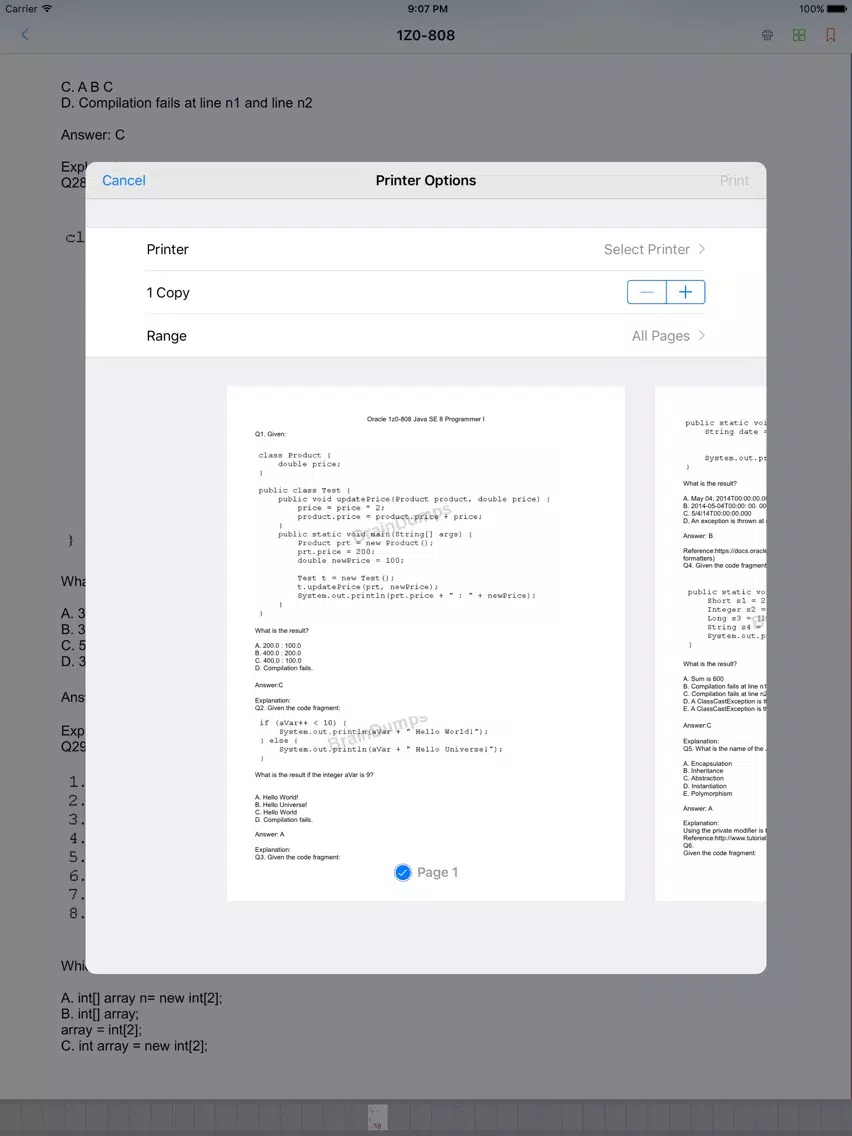Viewport: 852px width, 1136px height.
Task: Tap the Print button in dialog header
Action: 734,180
